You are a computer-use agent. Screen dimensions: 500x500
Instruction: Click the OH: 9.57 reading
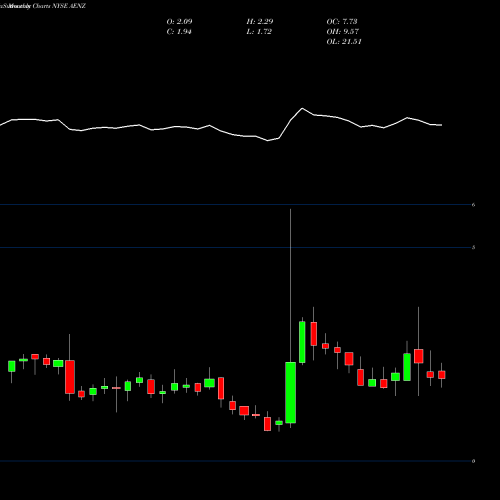pos(343,32)
